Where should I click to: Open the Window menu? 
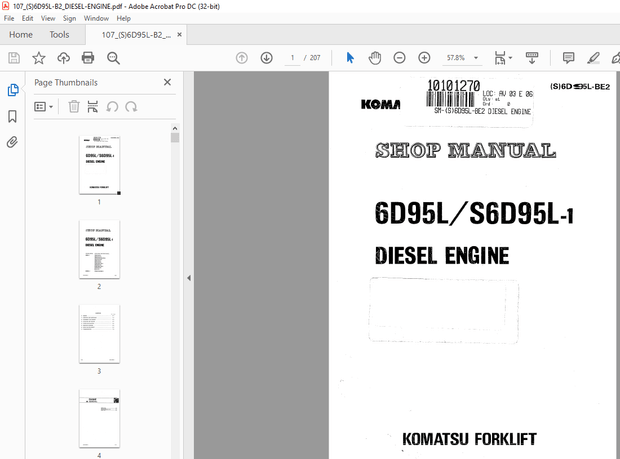pyautogui.click(x=96, y=18)
